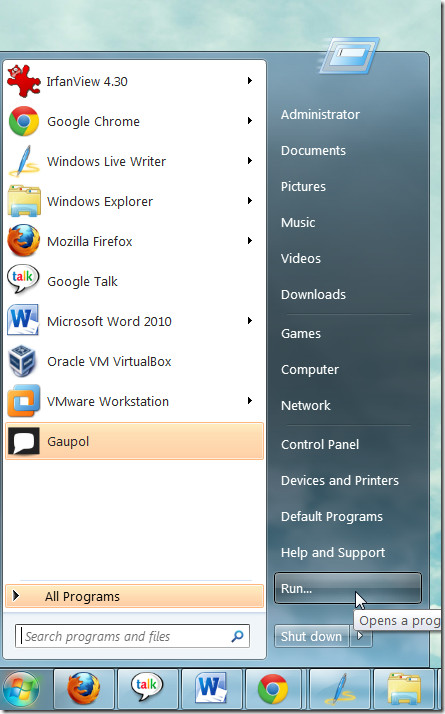Viewport: 445px width, 714px height.
Task: Click Firefox icon on the taskbar
Action: (84, 687)
